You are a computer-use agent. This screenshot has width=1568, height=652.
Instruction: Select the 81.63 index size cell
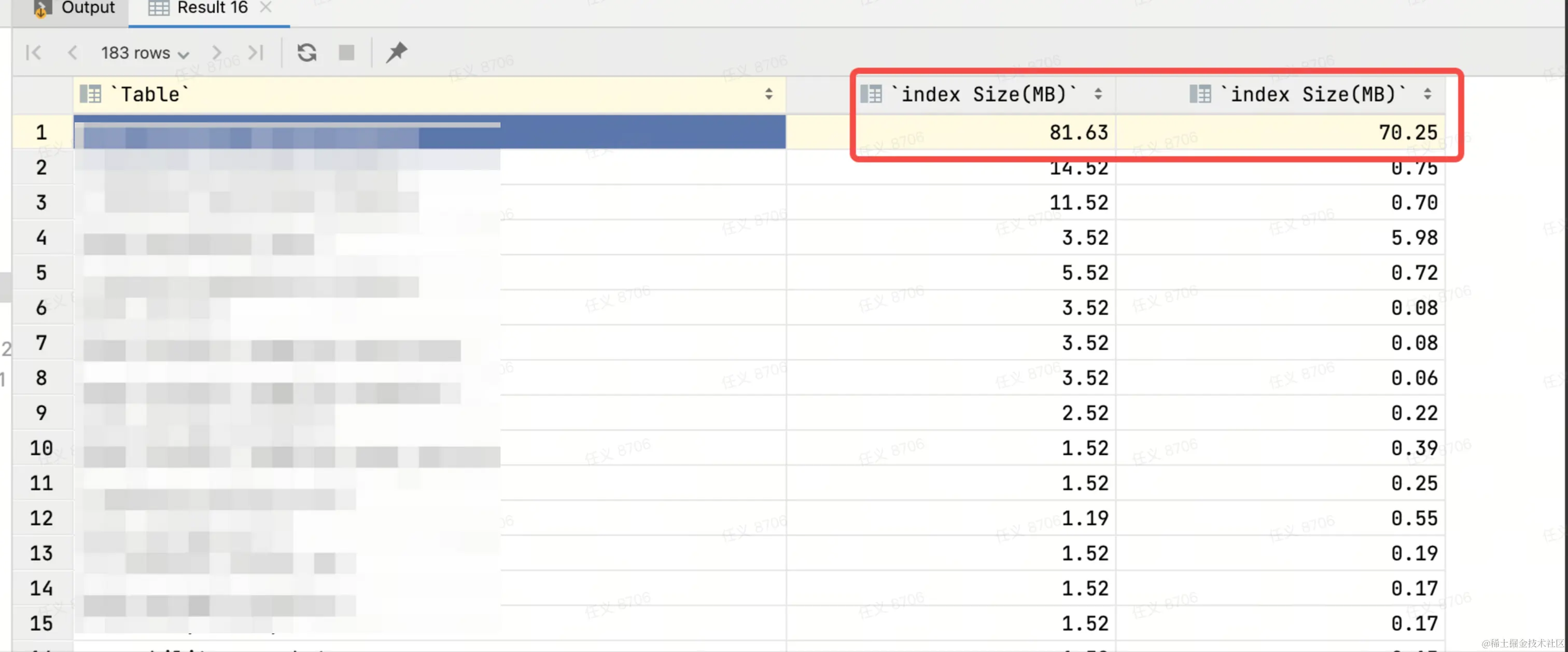point(1078,133)
